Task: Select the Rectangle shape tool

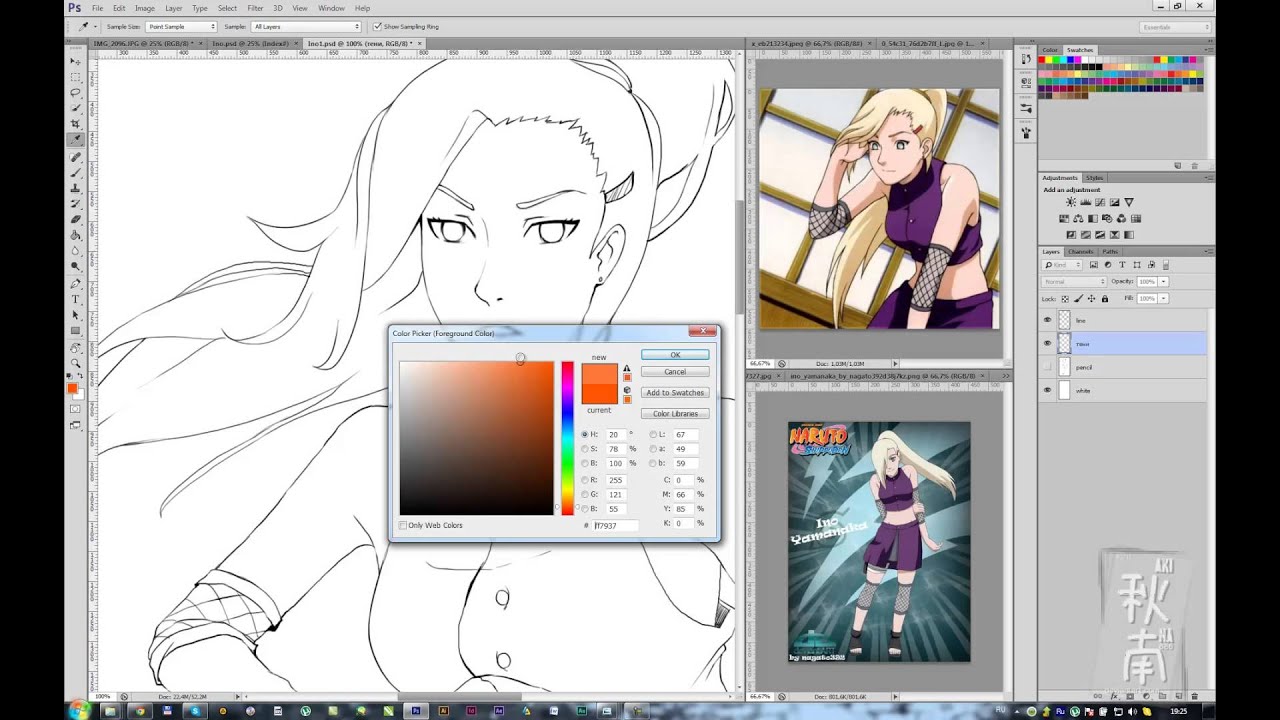Action: point(75,330)
